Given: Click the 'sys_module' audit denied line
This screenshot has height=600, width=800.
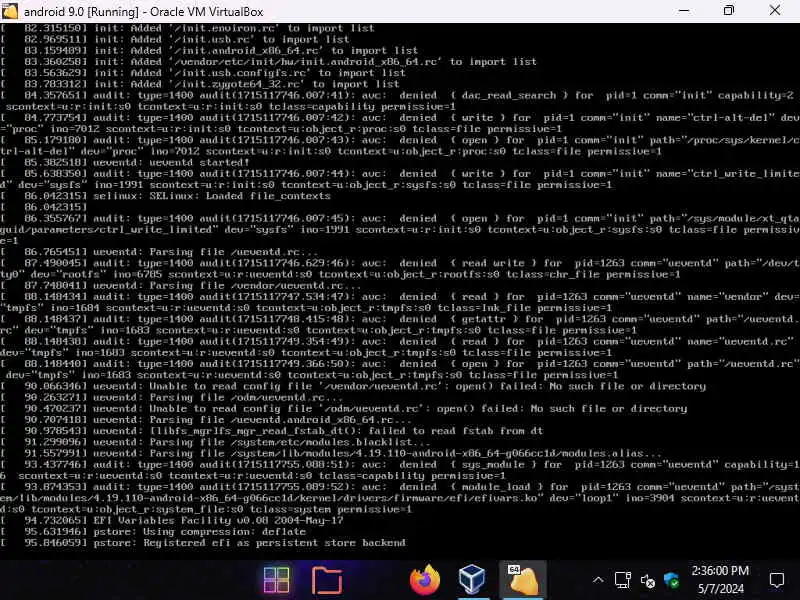Looking at the screenshot, I should tap(400, 470).
